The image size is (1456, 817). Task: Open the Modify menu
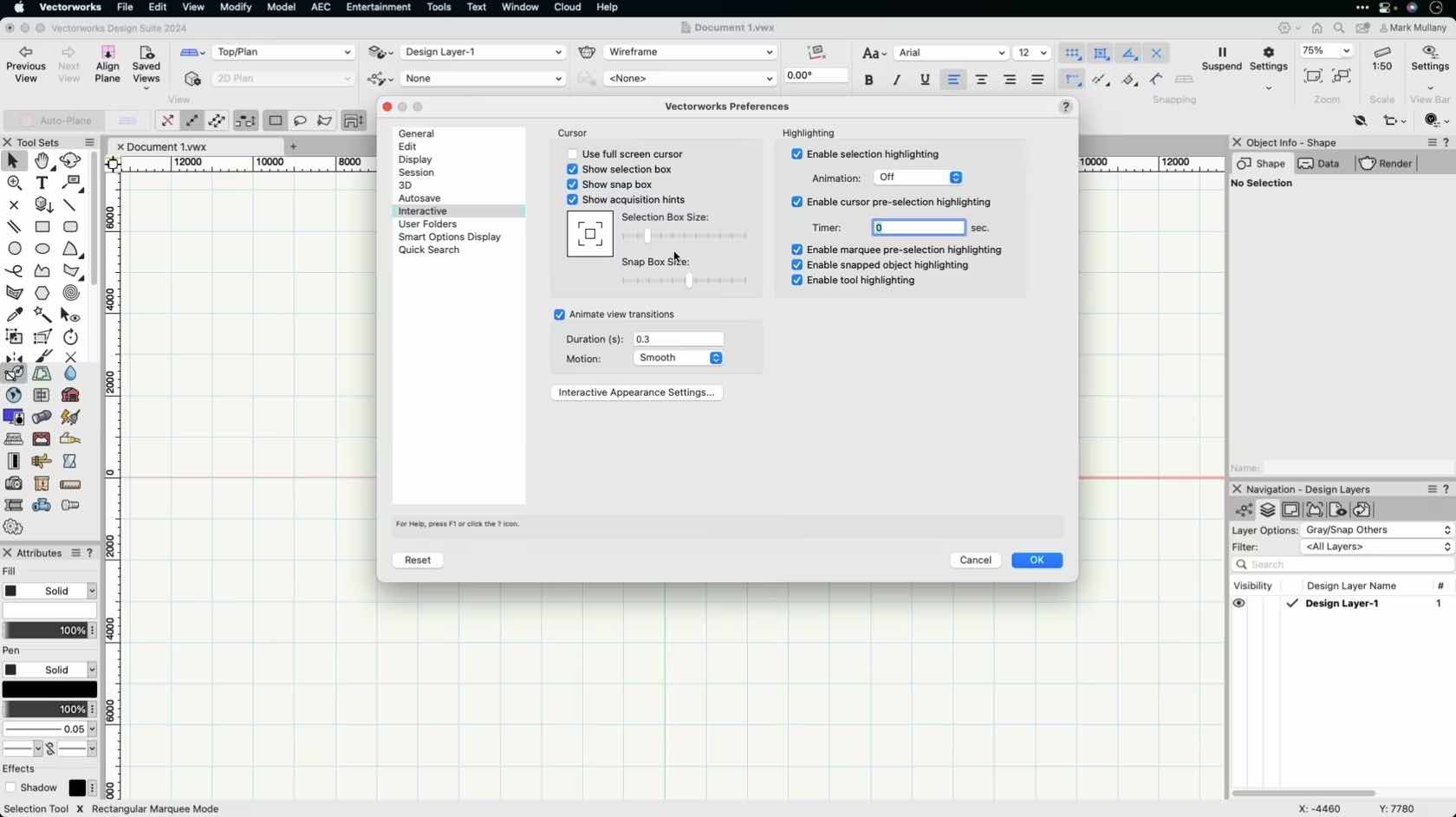point(235,7)
